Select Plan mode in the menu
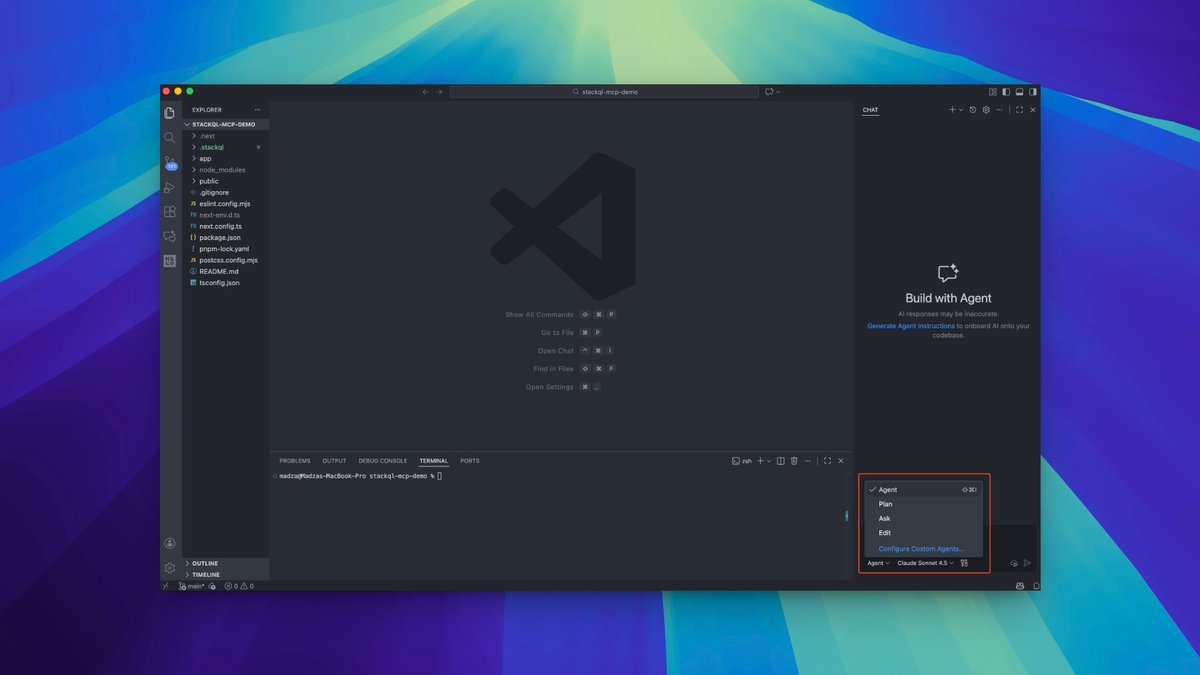Screen dimensions: 1200x675 [x=924, y=504]
